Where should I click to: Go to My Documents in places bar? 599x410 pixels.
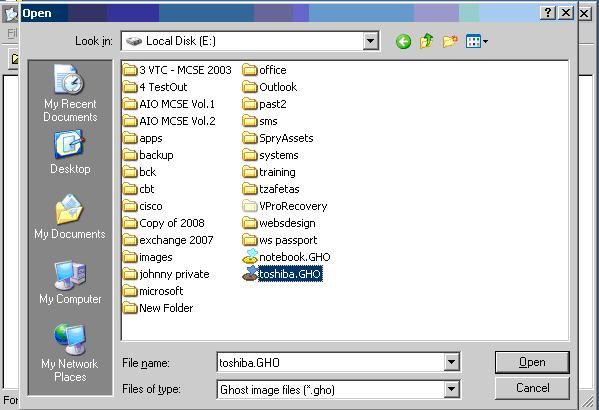70,217
